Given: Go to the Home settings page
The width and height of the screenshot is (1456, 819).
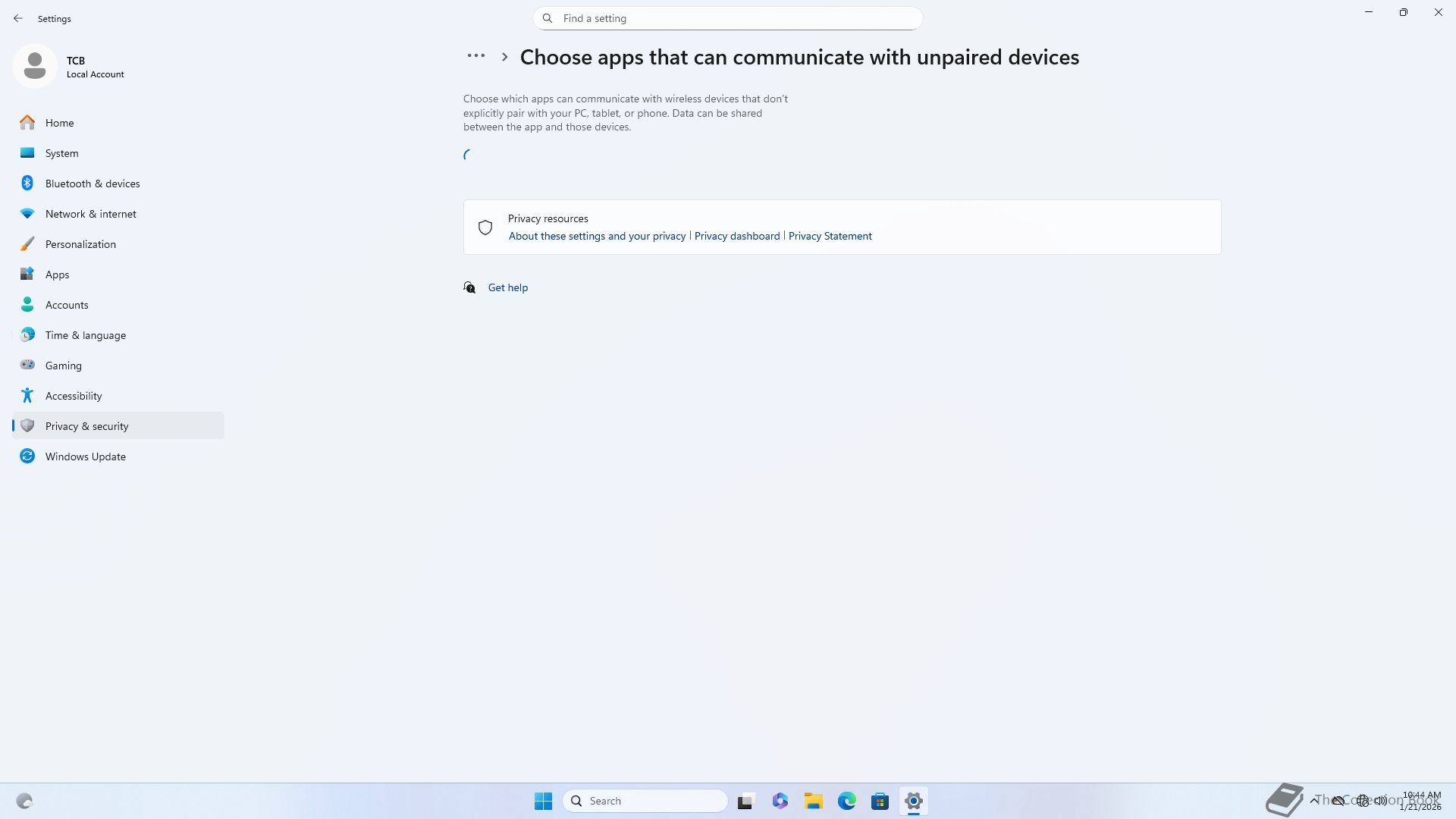Looking at the screenshot, I should click(x=59, y=123).
